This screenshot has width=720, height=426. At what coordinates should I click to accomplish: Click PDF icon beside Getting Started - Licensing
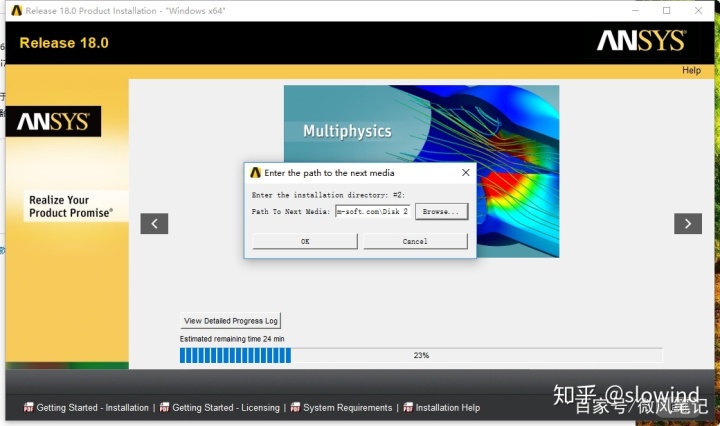tap(164, 407)
